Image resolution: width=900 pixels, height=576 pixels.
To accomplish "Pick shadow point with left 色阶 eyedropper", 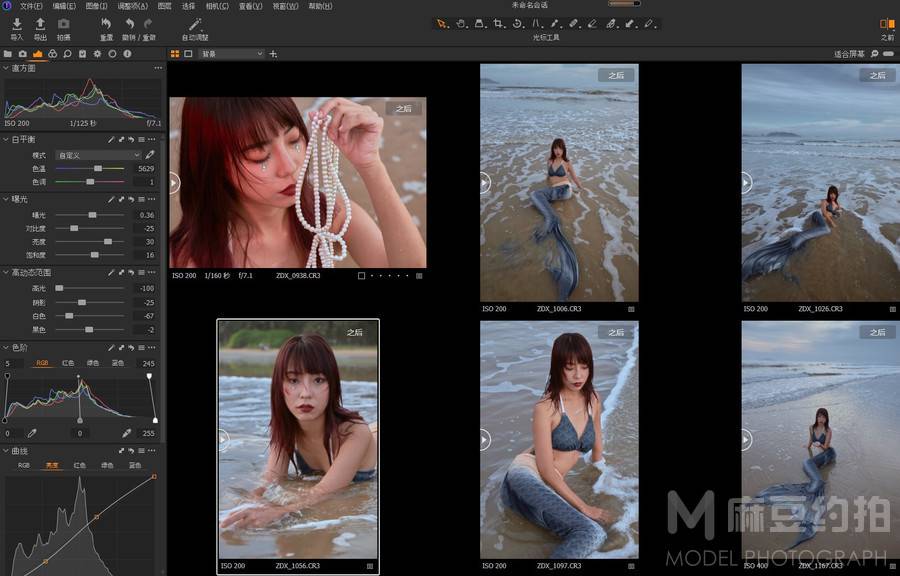I will point(32,433).
